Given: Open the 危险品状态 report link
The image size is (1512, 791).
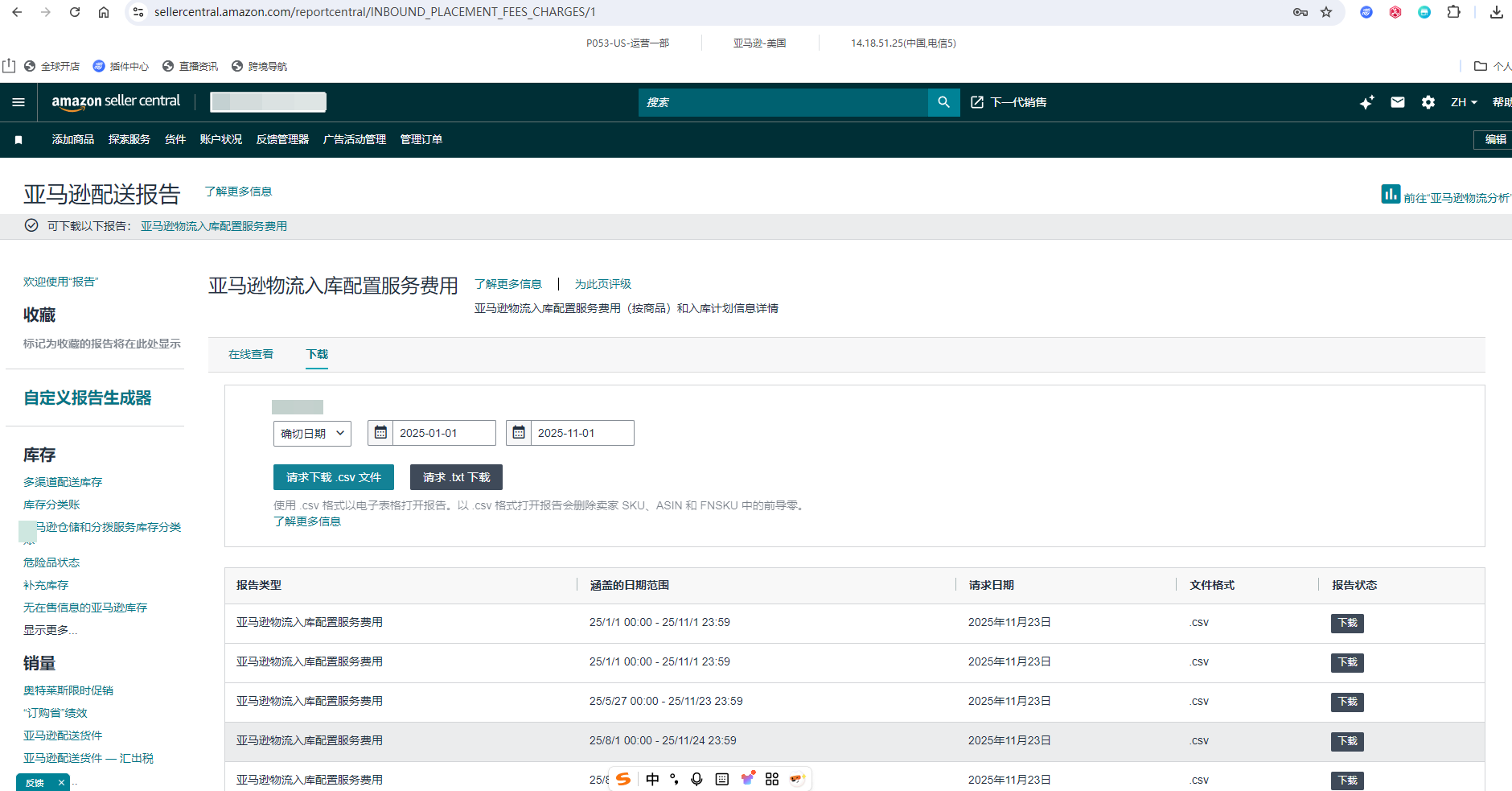Looking at the screenshot, I should coord(51,562).
